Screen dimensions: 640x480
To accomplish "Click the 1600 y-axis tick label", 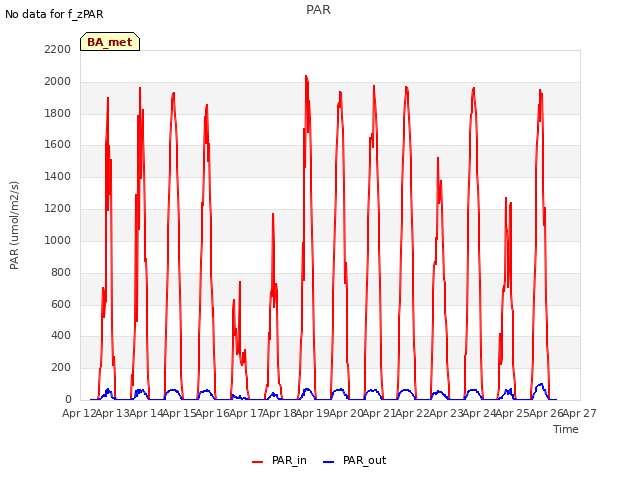I will click(x=58, y=144).
